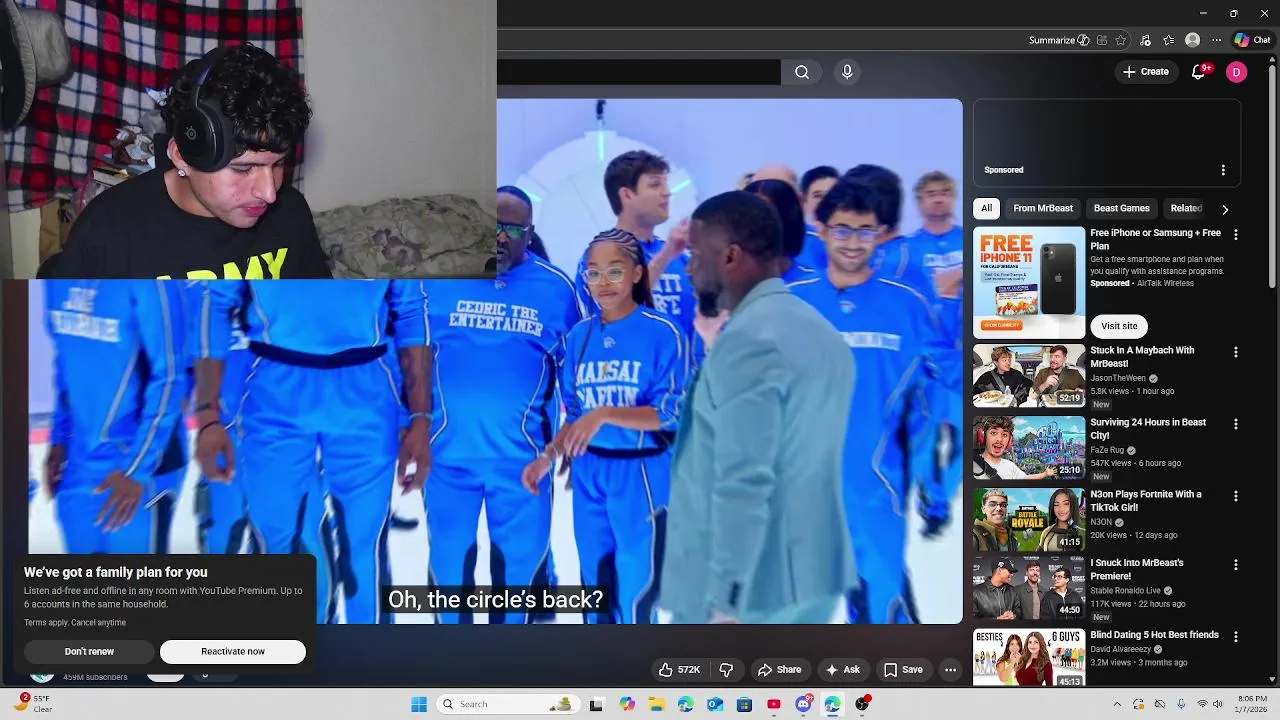Dislike the video

tap(727, 670)
